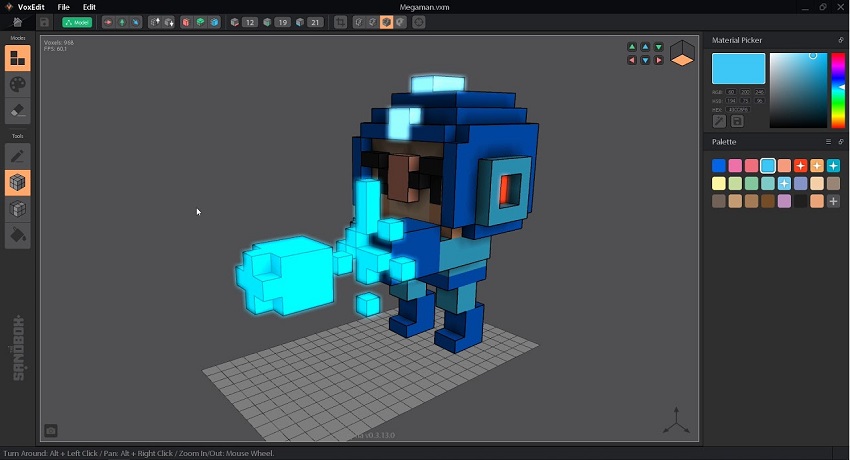Select the fourth shaded cube display mode

[x=401, y=22]
